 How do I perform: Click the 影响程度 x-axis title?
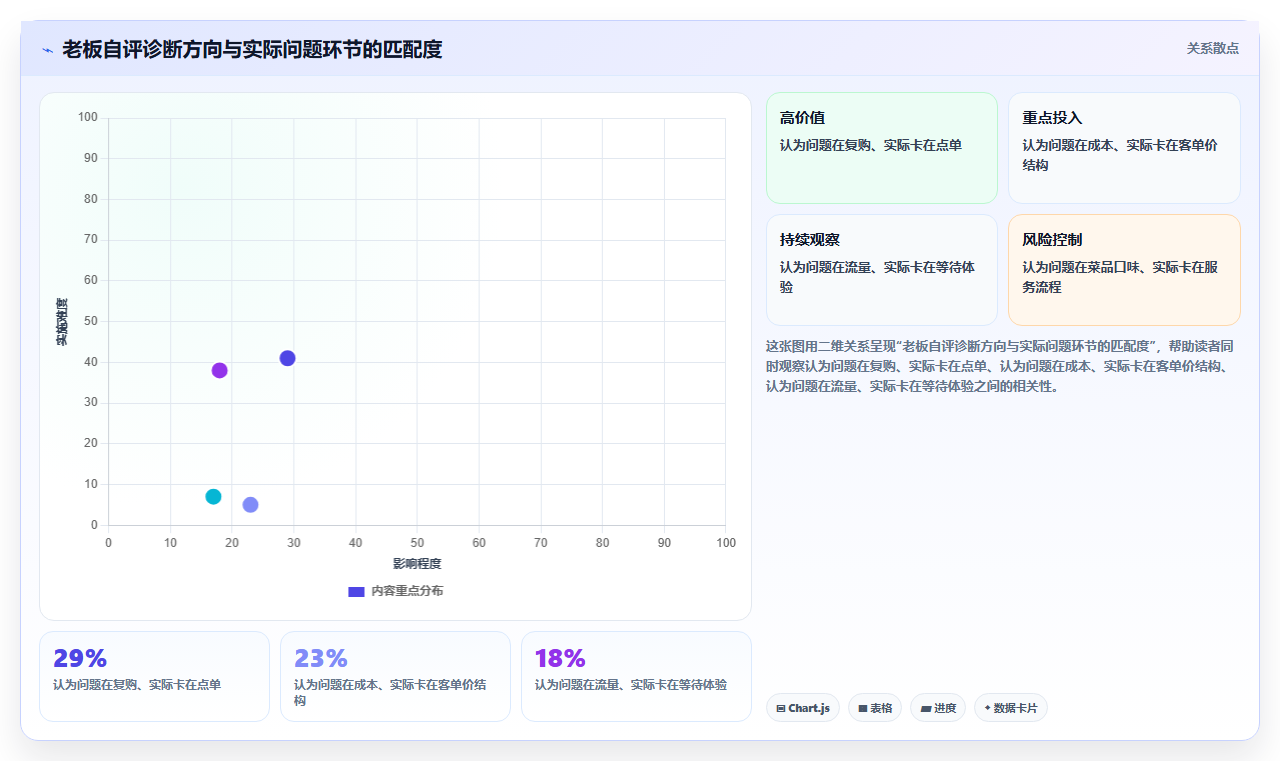pos(417,564)
